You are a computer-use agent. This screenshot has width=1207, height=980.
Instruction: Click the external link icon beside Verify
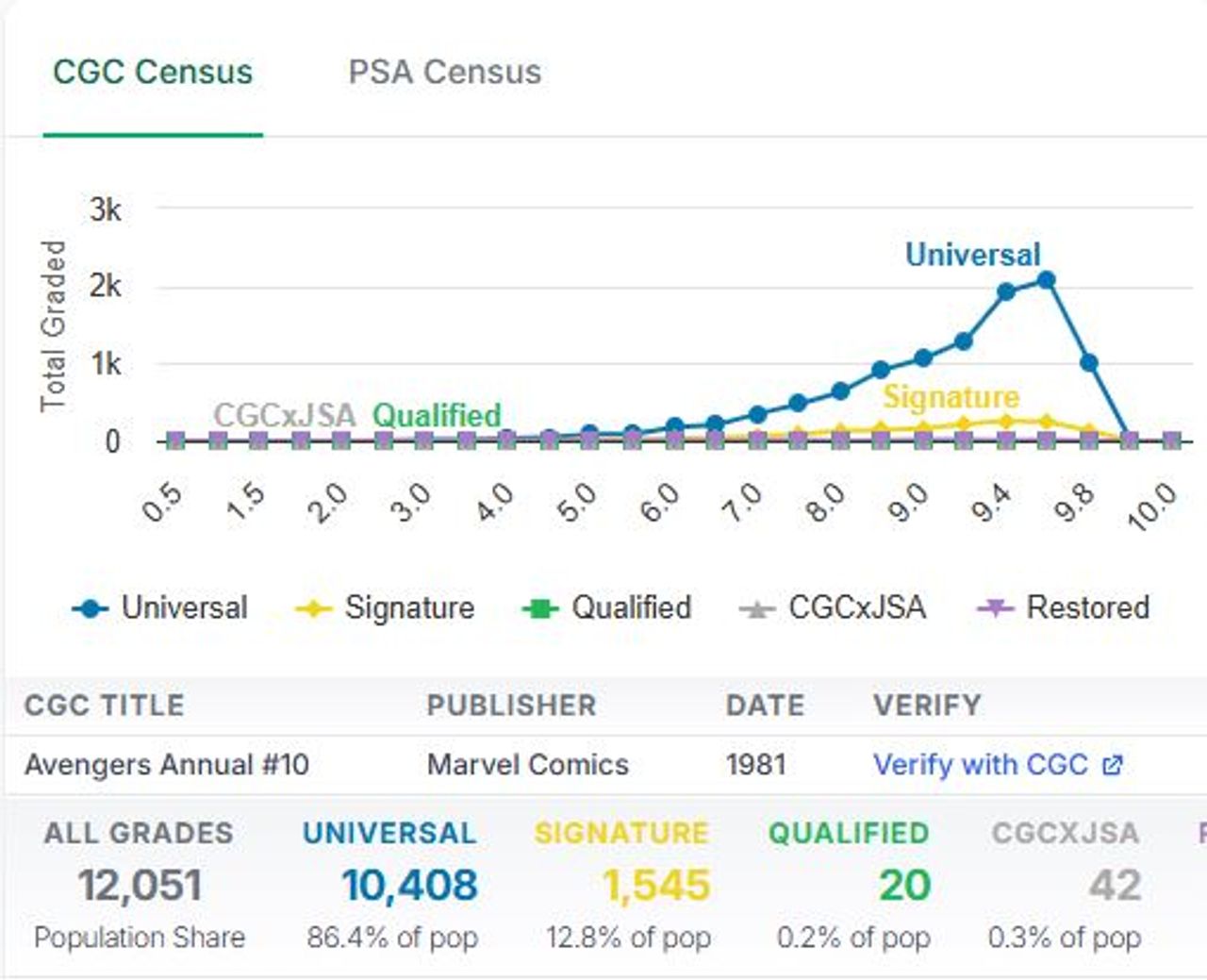[1113, 765]
